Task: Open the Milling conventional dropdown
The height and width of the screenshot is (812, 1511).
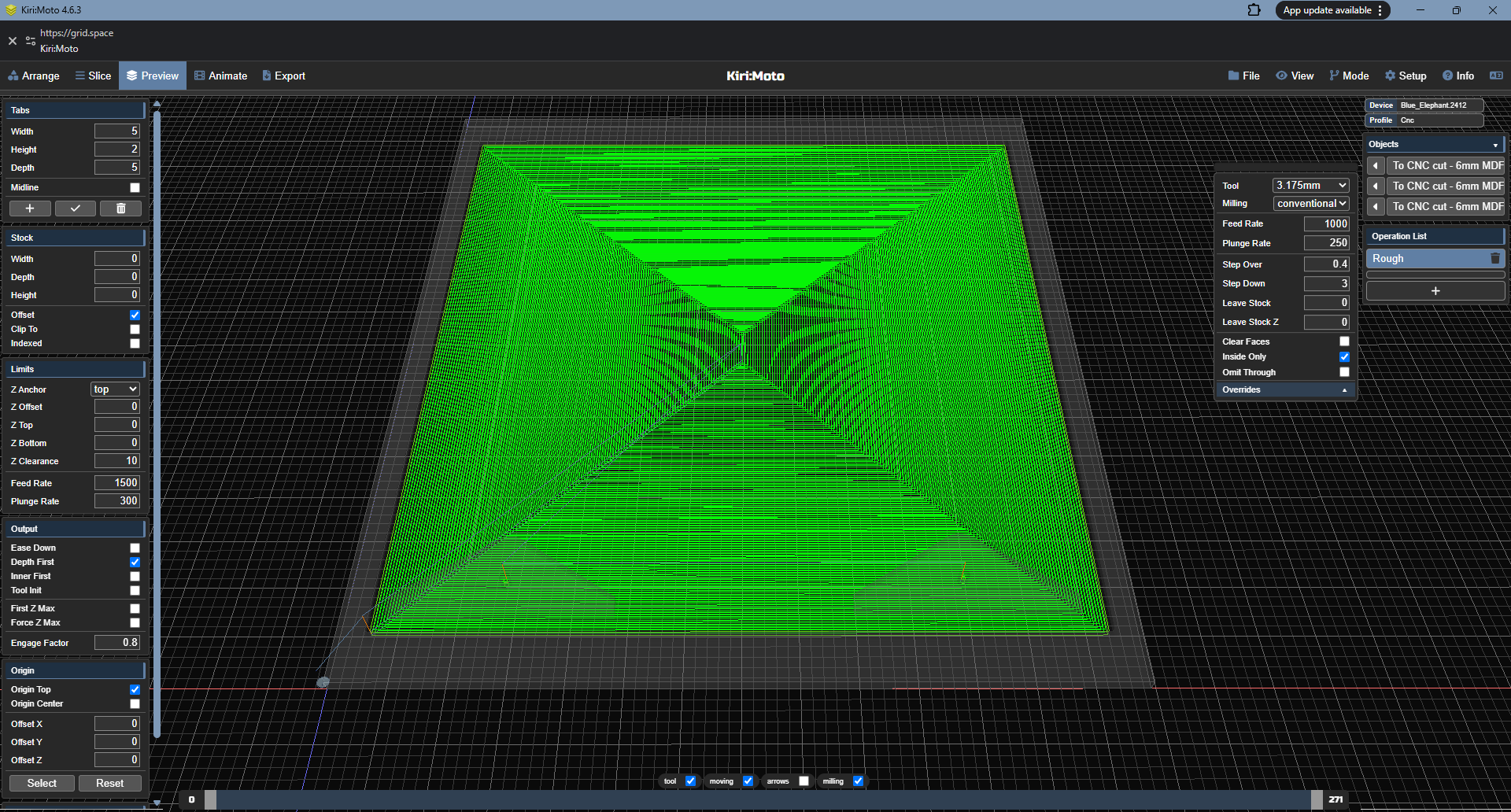Action: [x=1310, y=204]
